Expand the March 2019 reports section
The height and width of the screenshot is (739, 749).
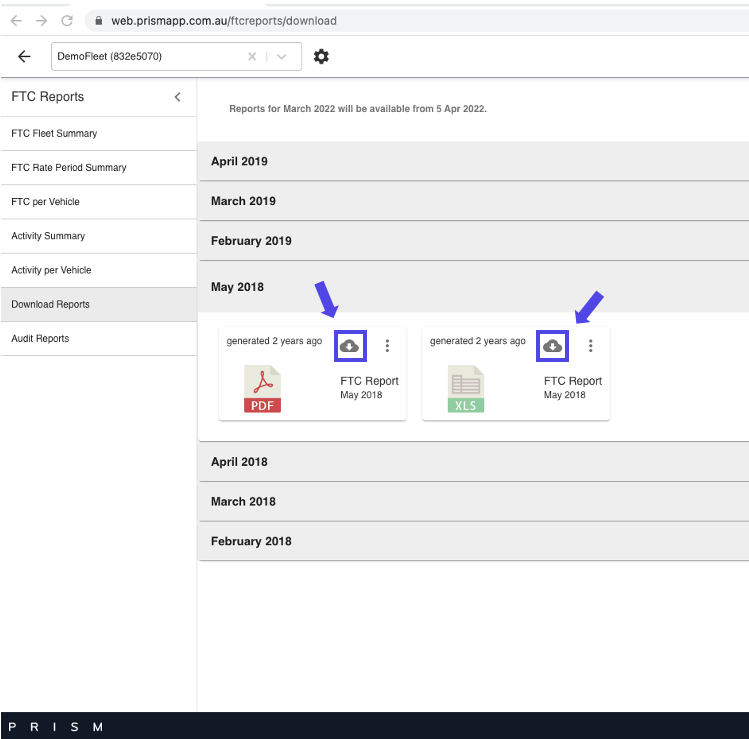[473, 201]
